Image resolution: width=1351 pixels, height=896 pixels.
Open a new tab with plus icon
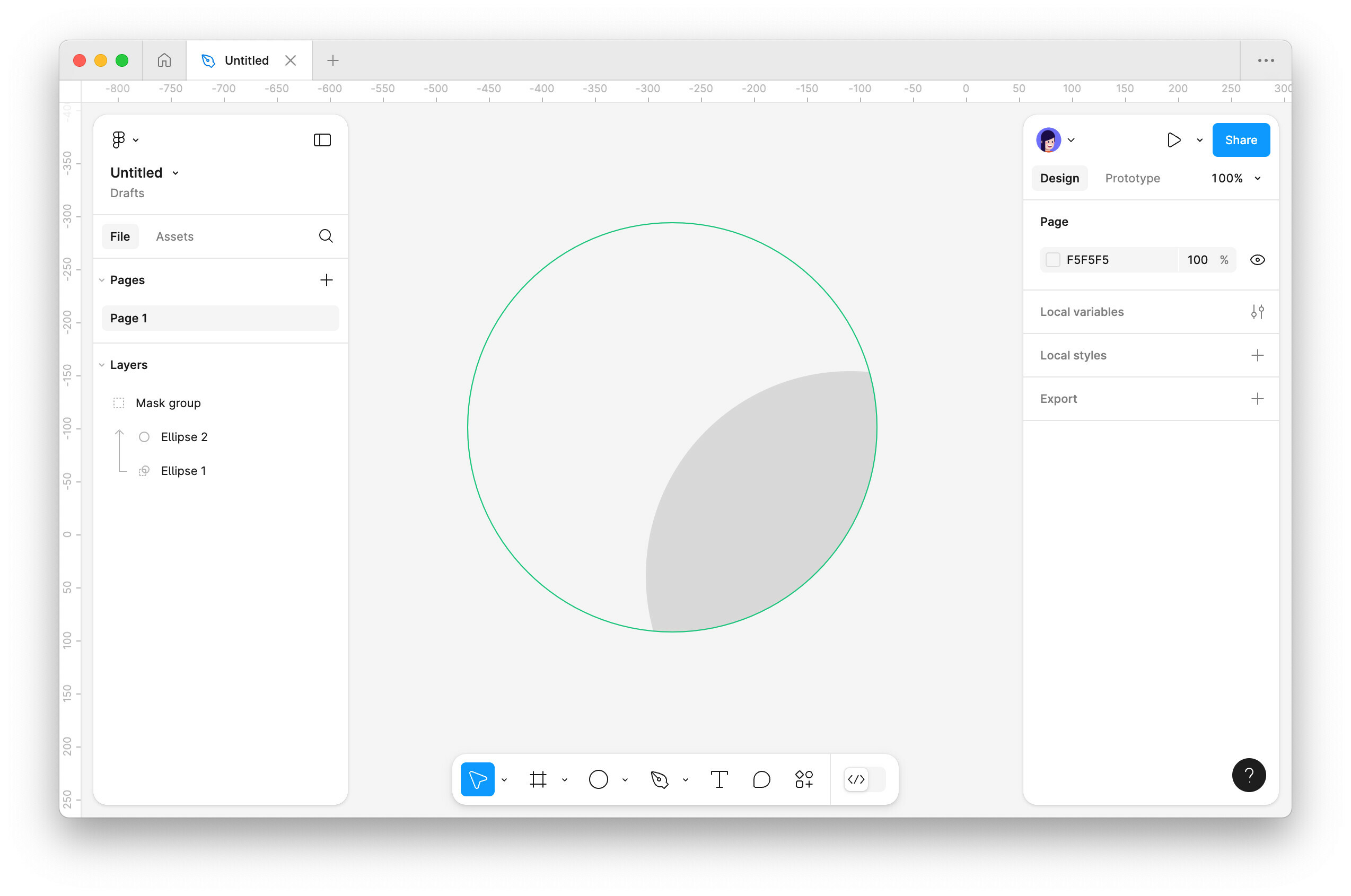(333, 60)
